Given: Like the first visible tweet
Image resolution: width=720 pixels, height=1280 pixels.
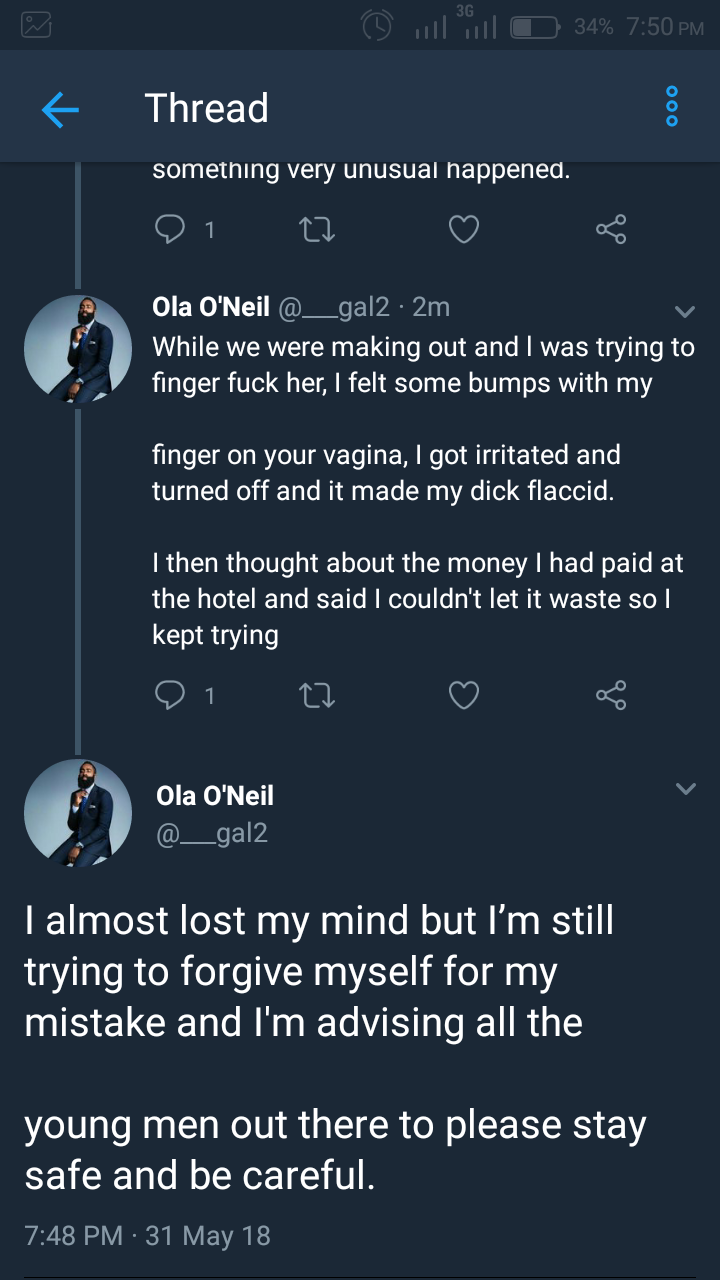Looking at the screenshot, I should pos(463,231).
